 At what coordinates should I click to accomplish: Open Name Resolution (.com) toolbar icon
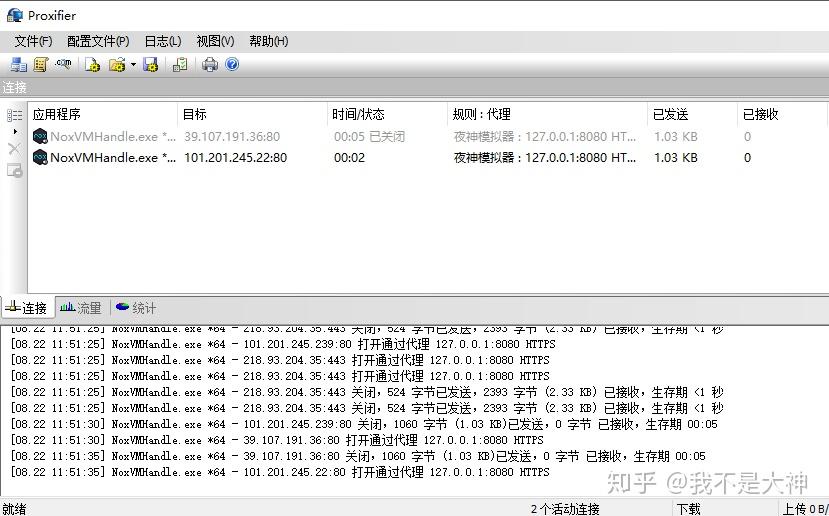(63, 64)
